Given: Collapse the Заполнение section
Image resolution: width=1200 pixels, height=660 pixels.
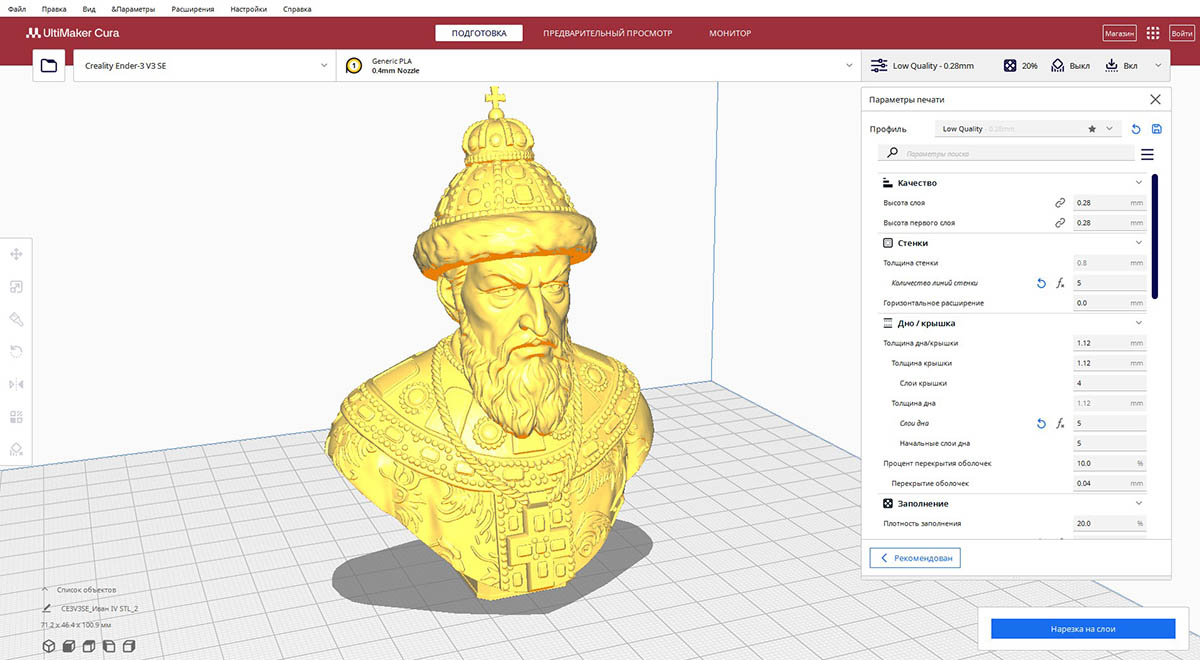Looking at the screenshot, I should point(1138,503).
